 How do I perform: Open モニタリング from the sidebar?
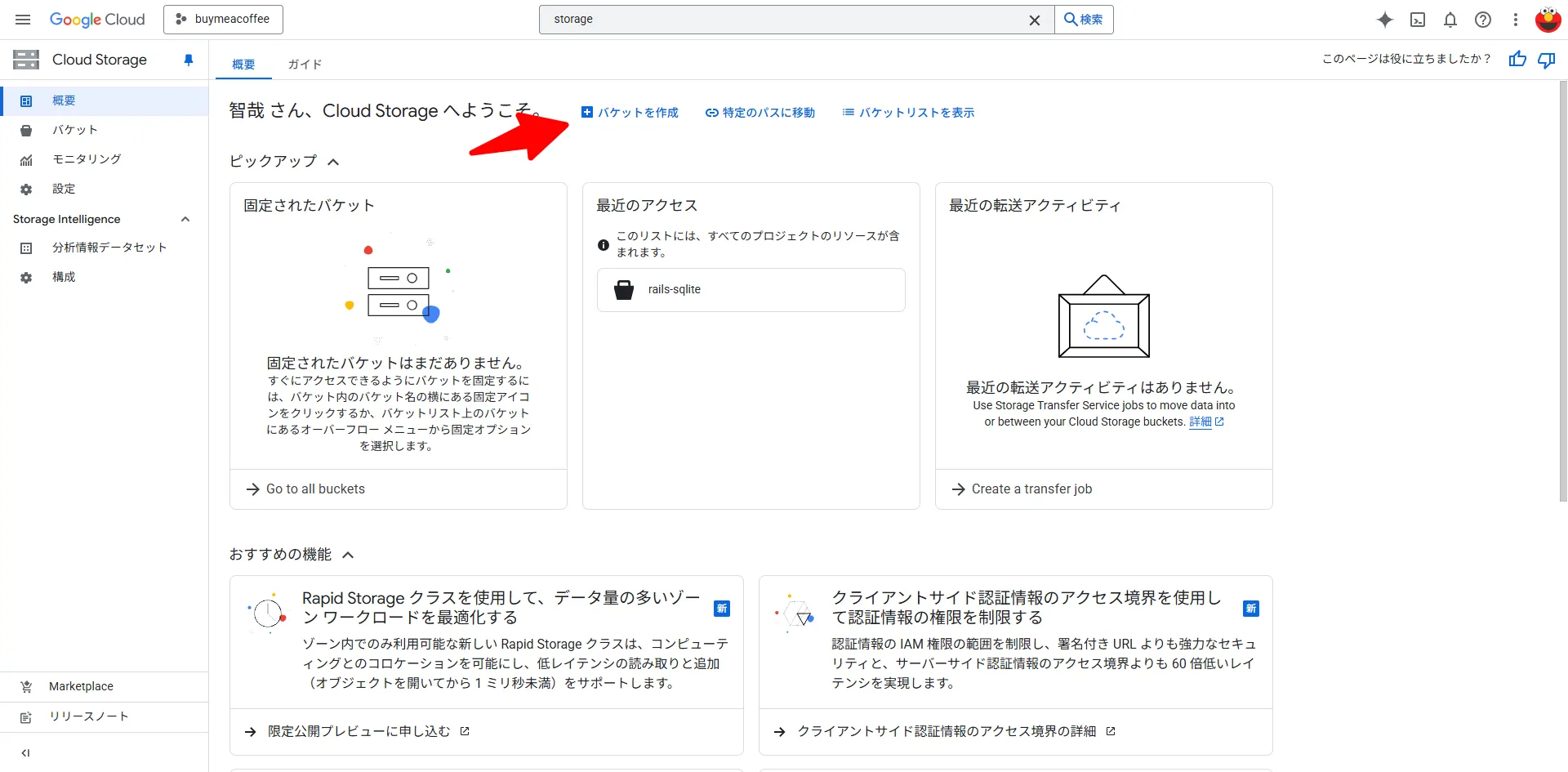tap(86, 158)
